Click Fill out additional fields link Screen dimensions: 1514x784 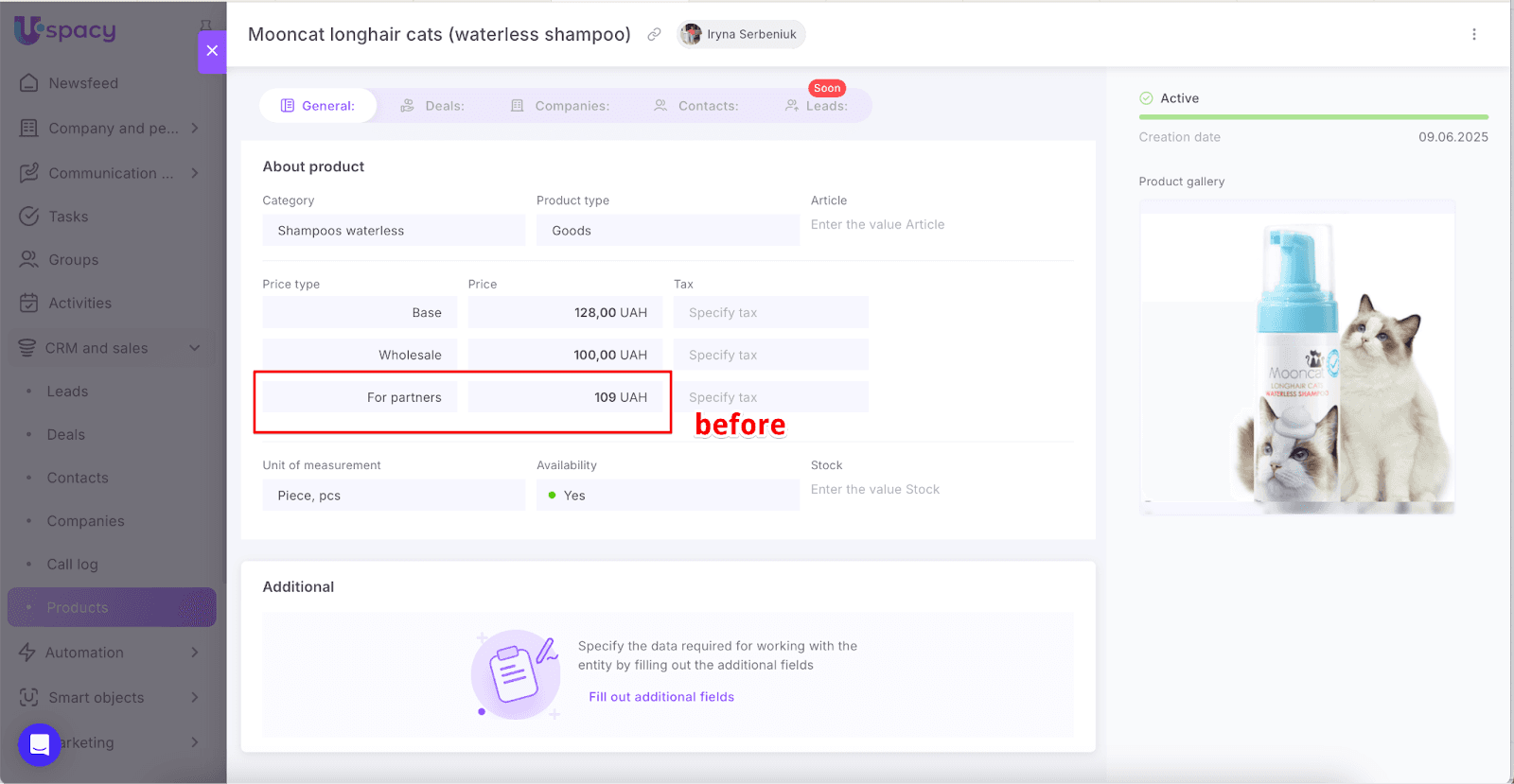click(x=660, y=697)
